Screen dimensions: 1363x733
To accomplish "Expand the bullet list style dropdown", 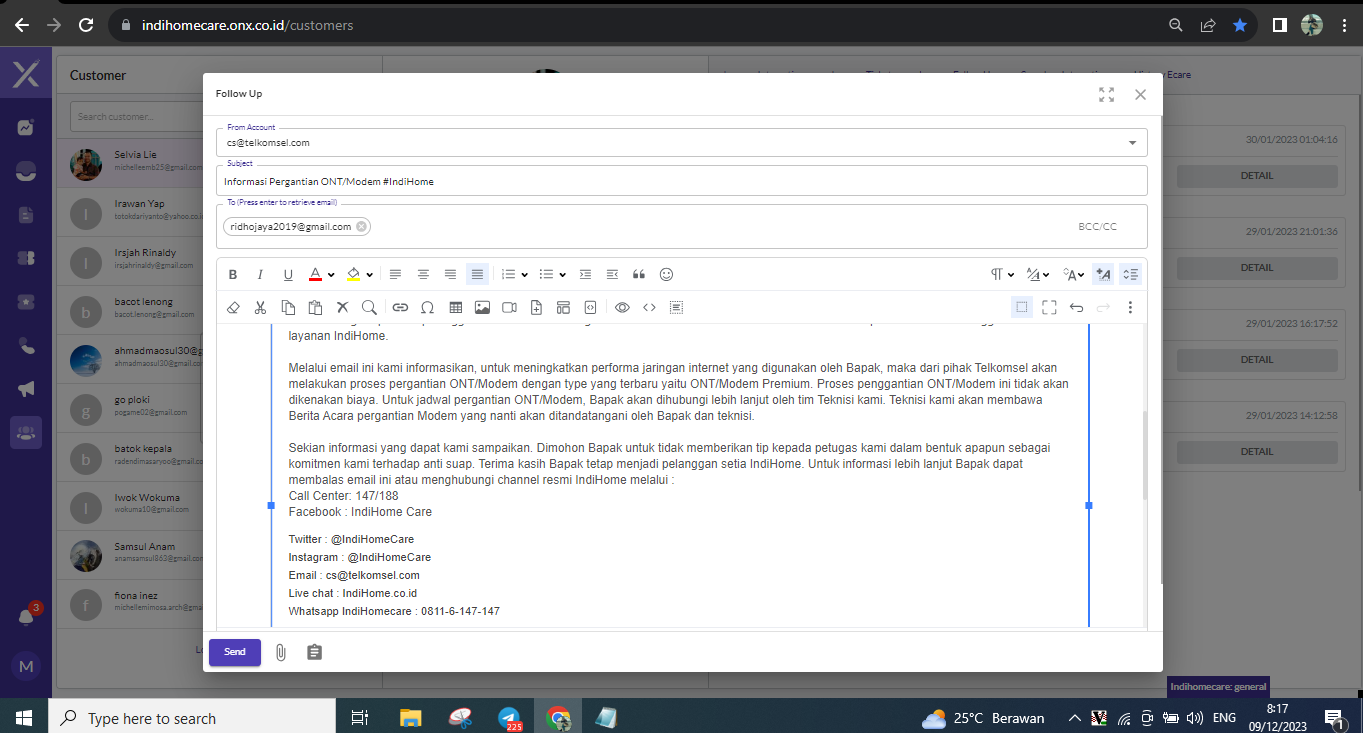I will [x=562, y=275].
